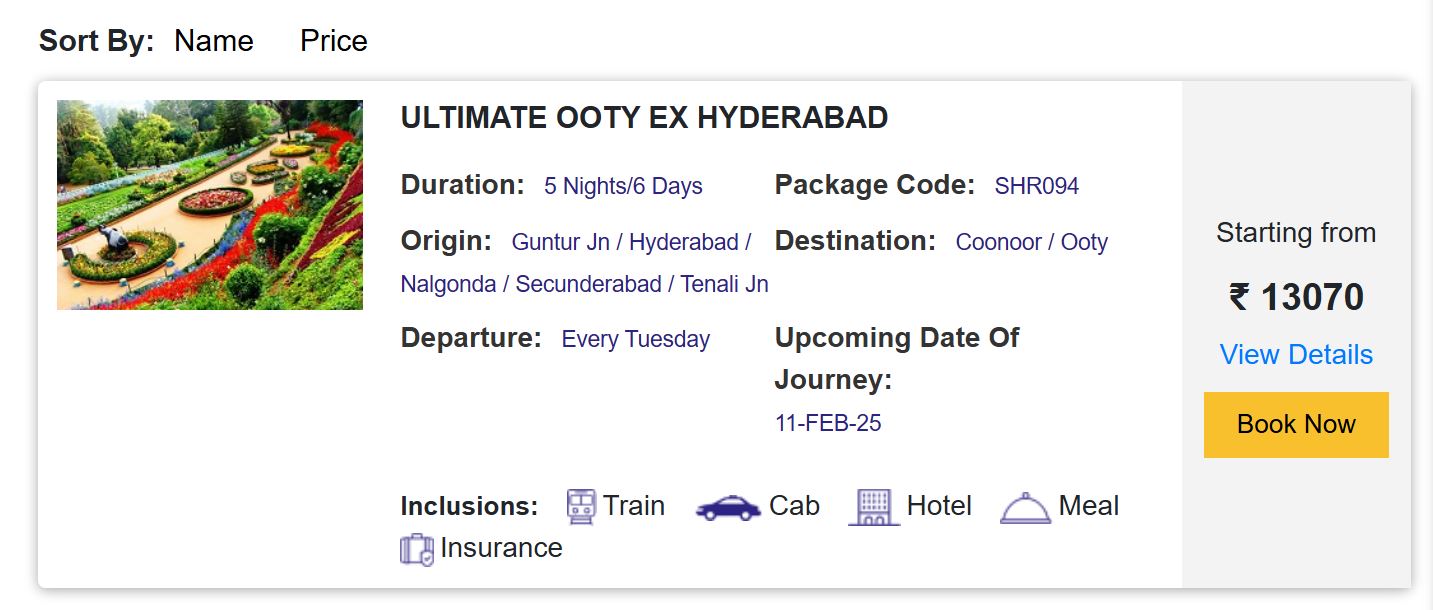The height and width of the screenshot is (610, 1433).
Task: Click the journey date 11-FEB-25
Action: pyautogui.click(x=827, y=423)
